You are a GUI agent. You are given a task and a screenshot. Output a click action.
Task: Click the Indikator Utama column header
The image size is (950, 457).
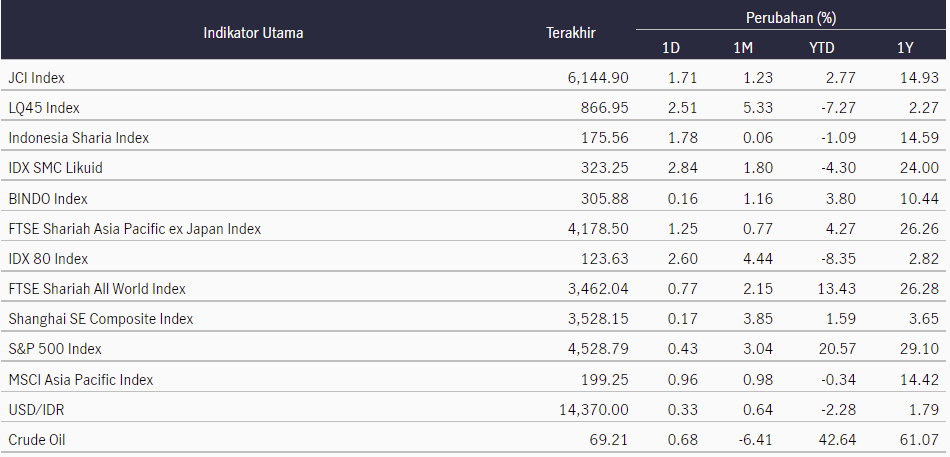253,33
